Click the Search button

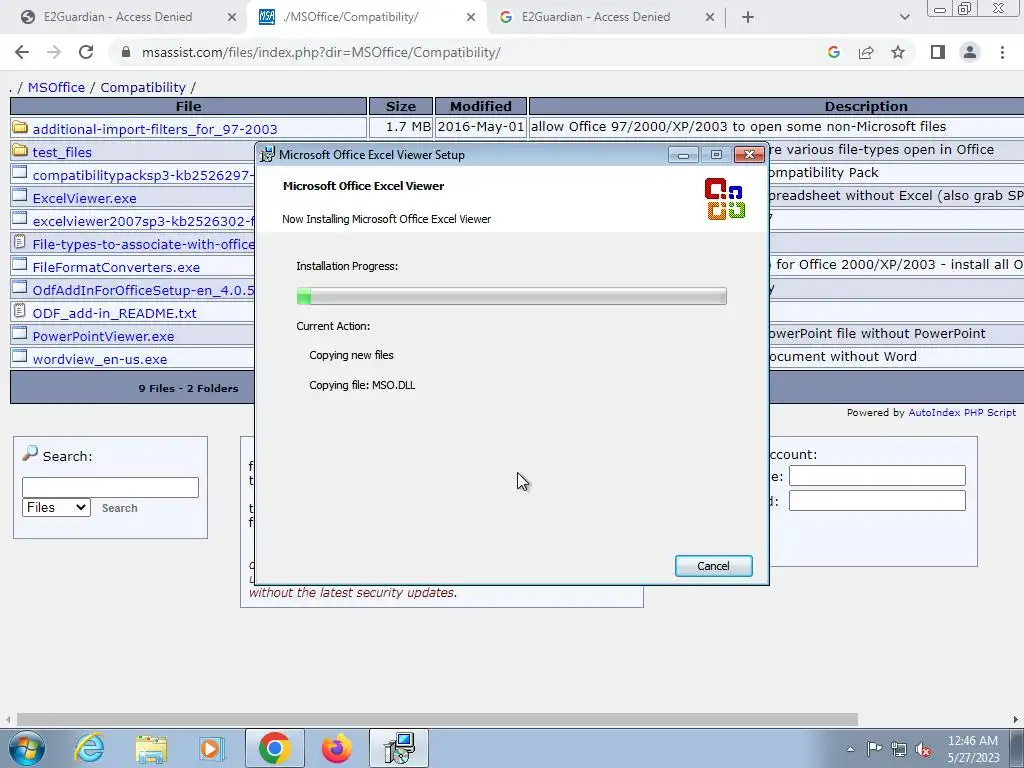(x=120, y=508)
